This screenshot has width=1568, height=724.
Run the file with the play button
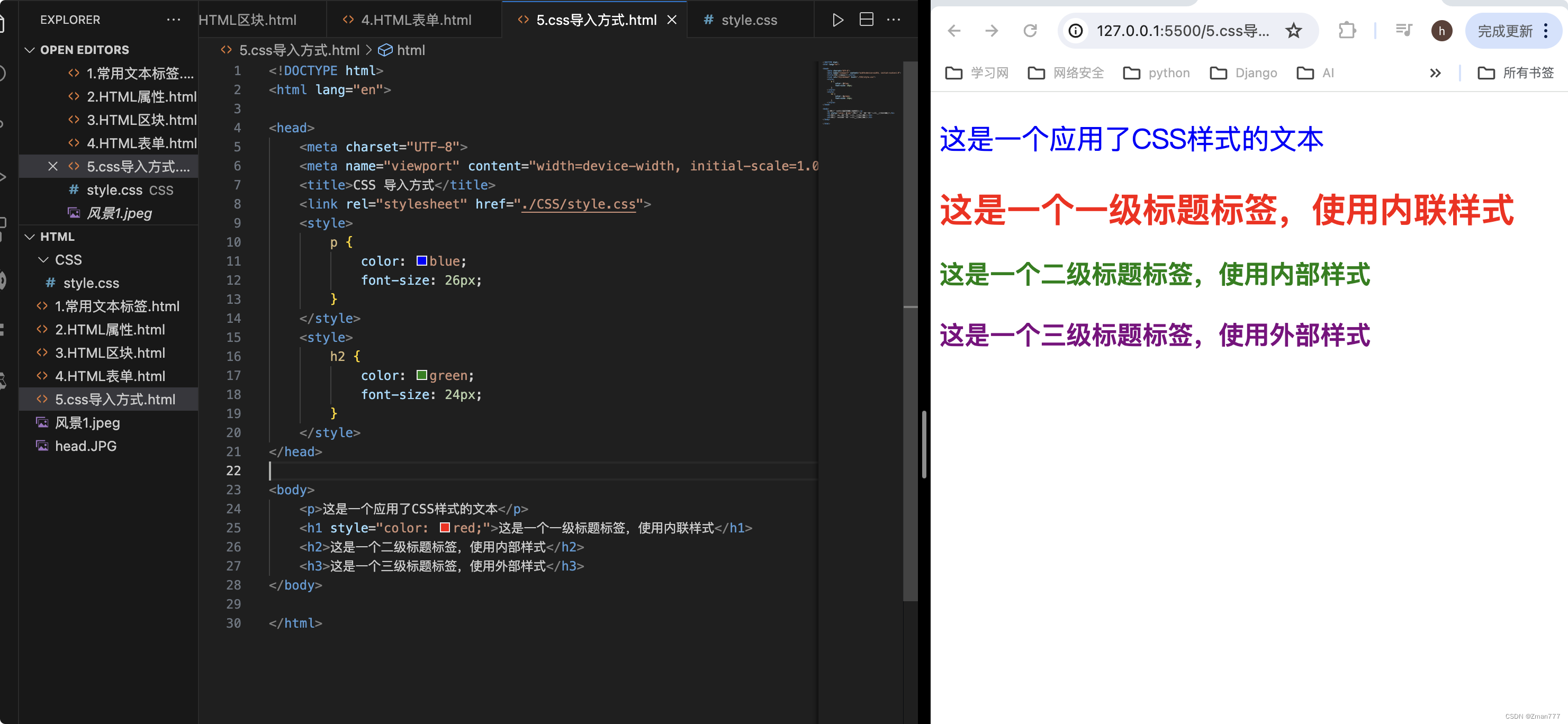pyautogui.click(x=837, y=20)
